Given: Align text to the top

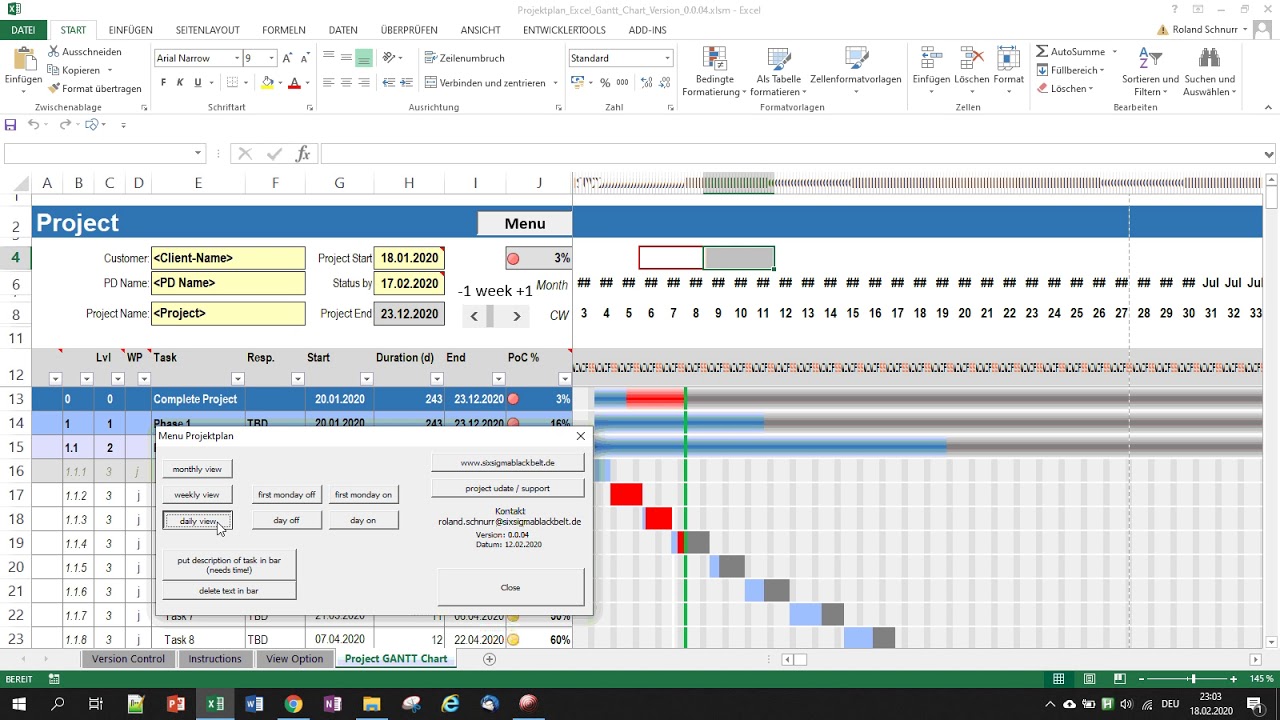Looking at the screenshot, I should pyautogui.click(x=330, y=58).
